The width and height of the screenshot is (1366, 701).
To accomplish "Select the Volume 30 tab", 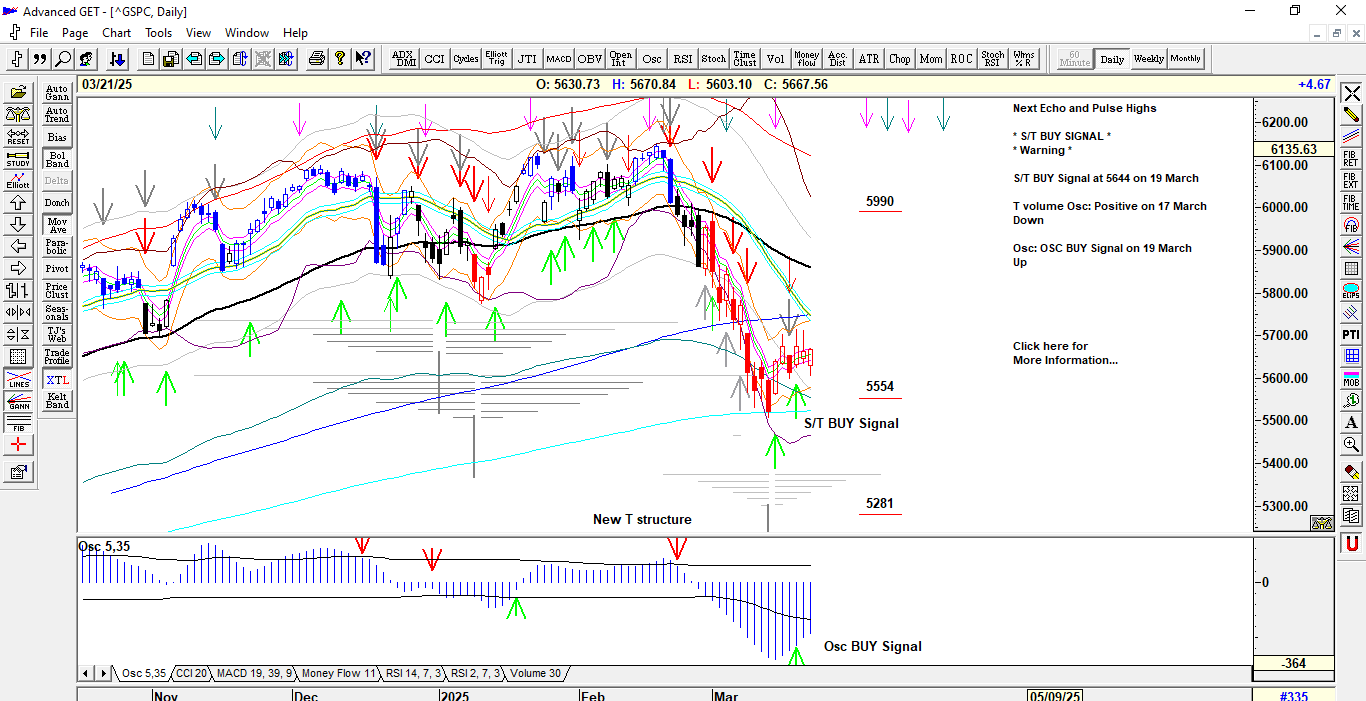I will [x=535, y=673].
